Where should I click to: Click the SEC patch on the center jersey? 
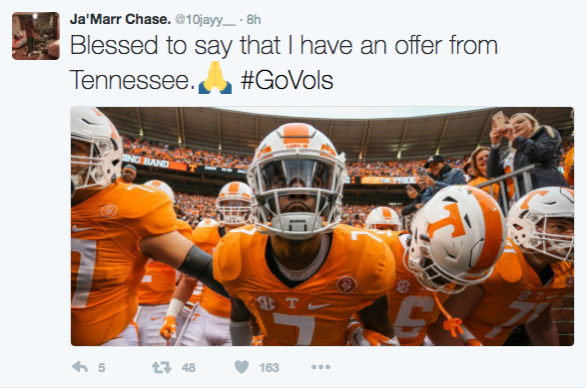[265, 303]
